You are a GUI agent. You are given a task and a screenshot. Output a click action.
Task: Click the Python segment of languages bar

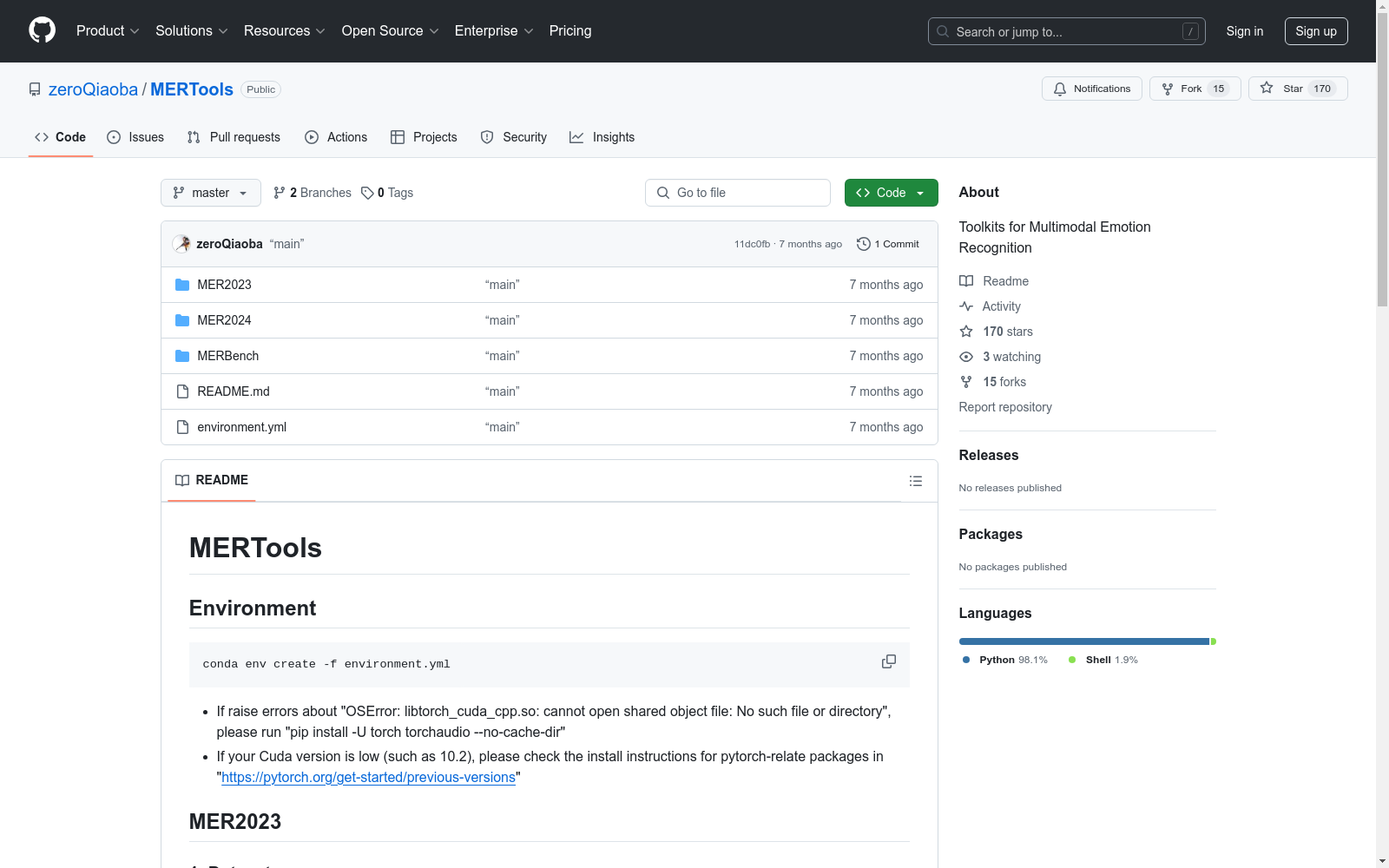(1084, 641)
